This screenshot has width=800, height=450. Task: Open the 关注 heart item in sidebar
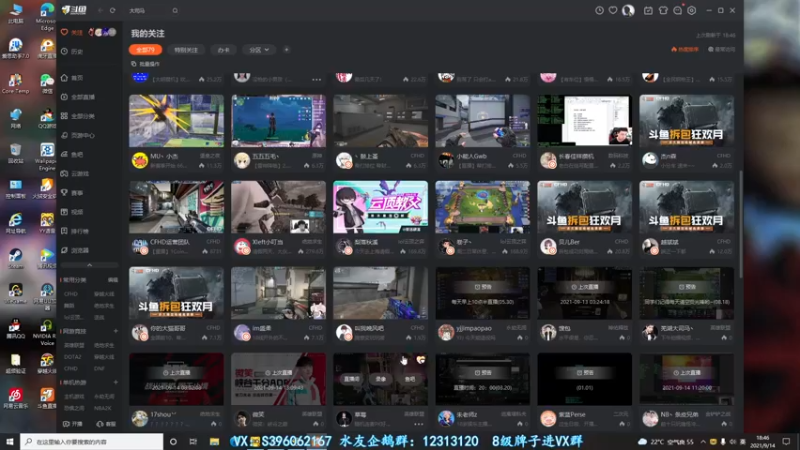(71, 32)
